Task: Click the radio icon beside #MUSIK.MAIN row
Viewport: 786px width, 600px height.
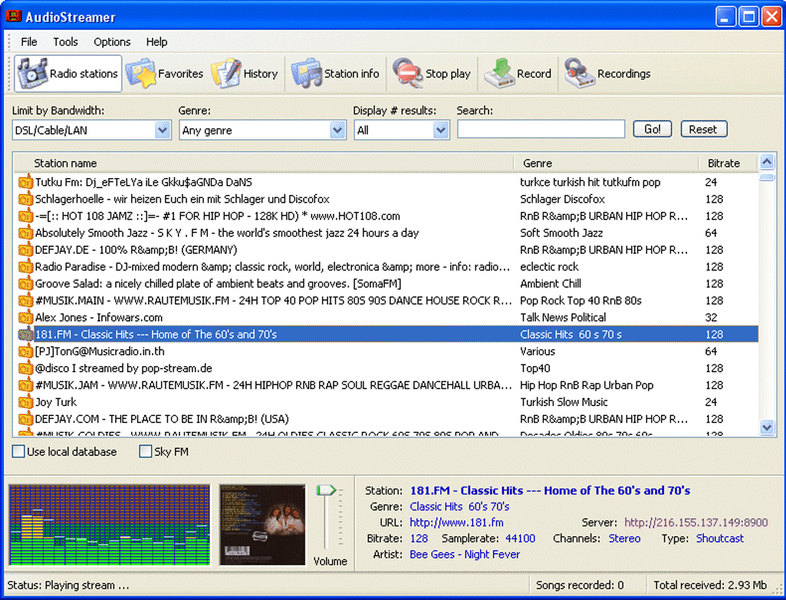Action: tap(25, 301)
